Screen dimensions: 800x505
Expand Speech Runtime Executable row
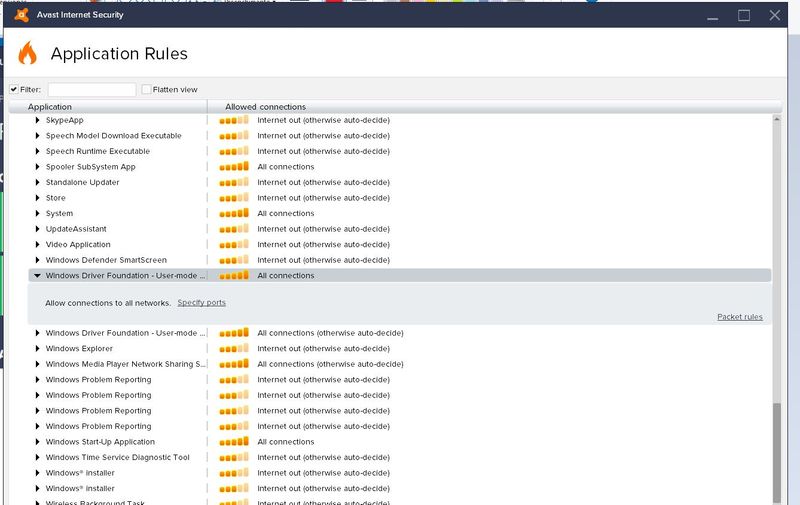tap(37, 151)
